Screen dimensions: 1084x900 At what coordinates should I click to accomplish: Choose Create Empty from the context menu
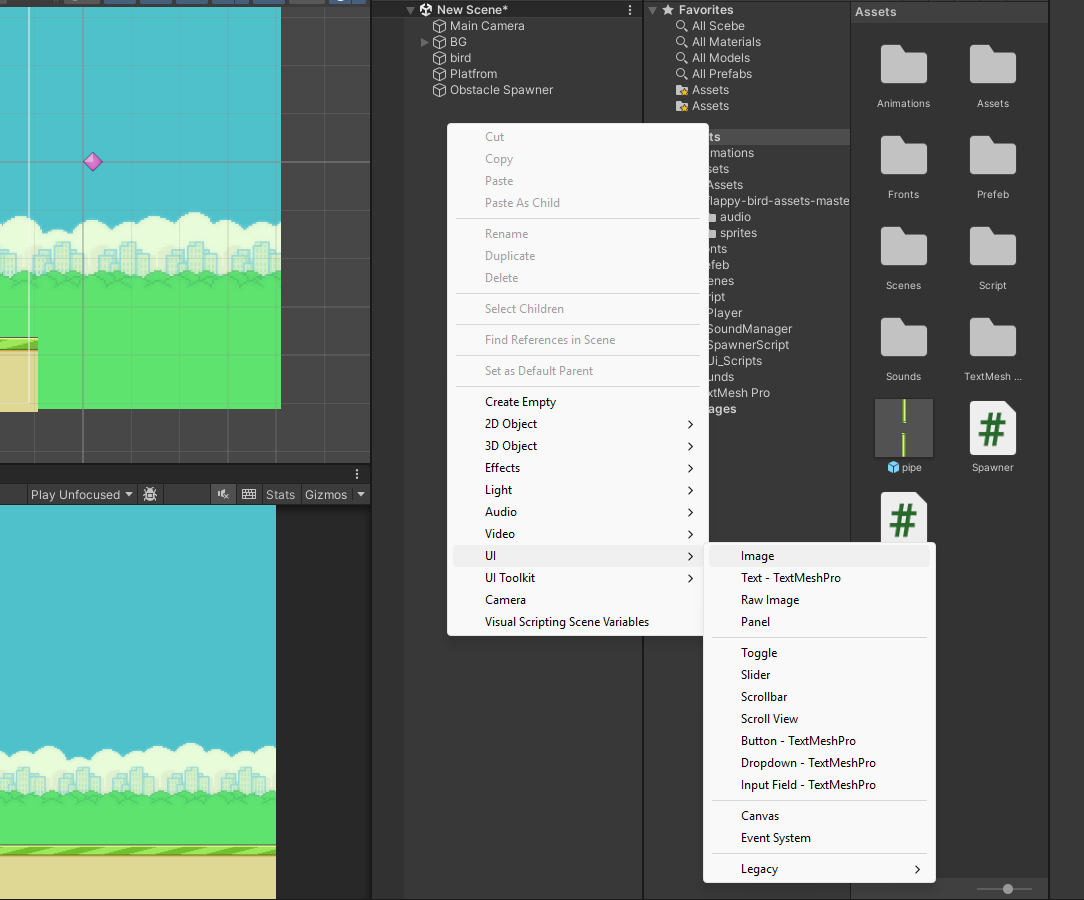click(x=577, y=402)
